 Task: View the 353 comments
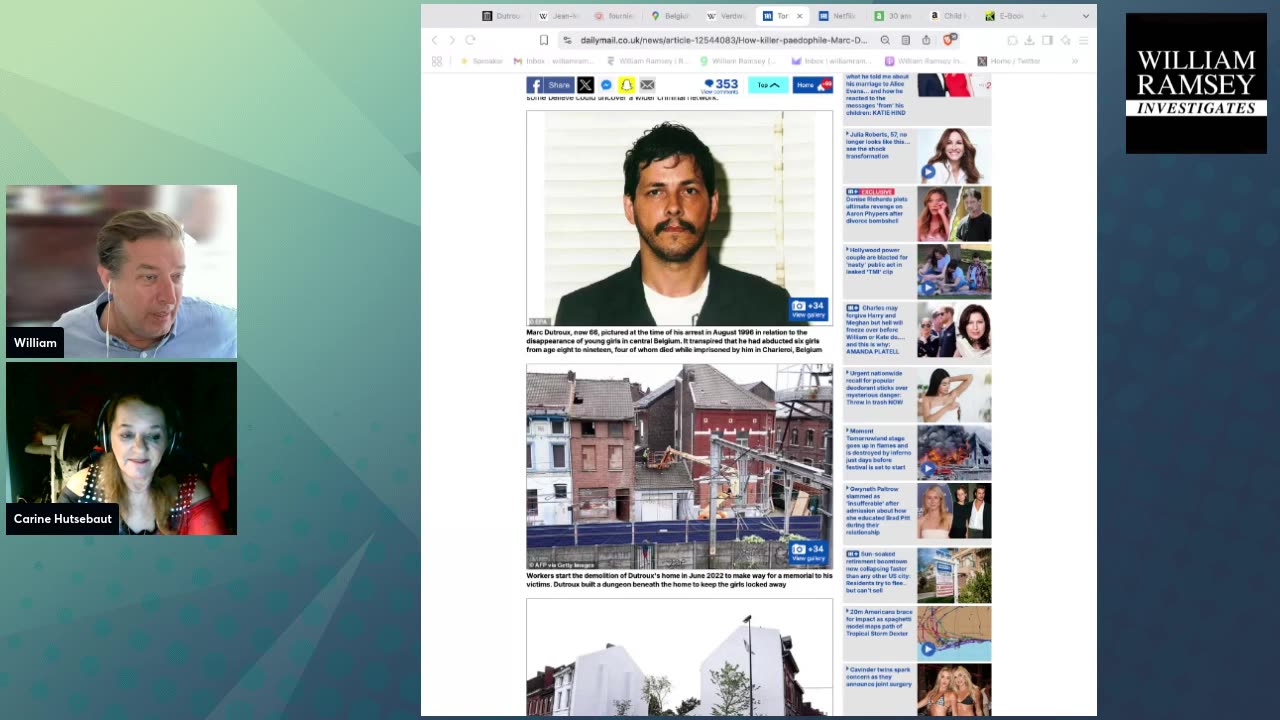tap(720, 86)
